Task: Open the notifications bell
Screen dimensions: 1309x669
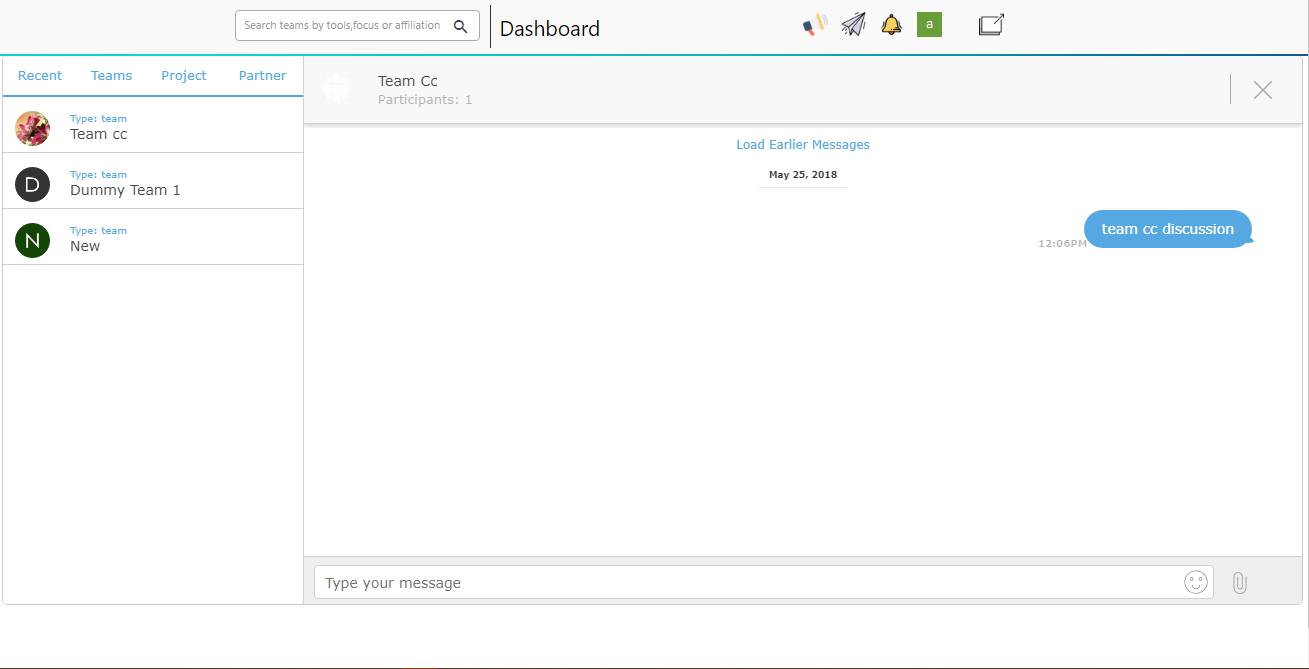Action: tap(891, 25)
